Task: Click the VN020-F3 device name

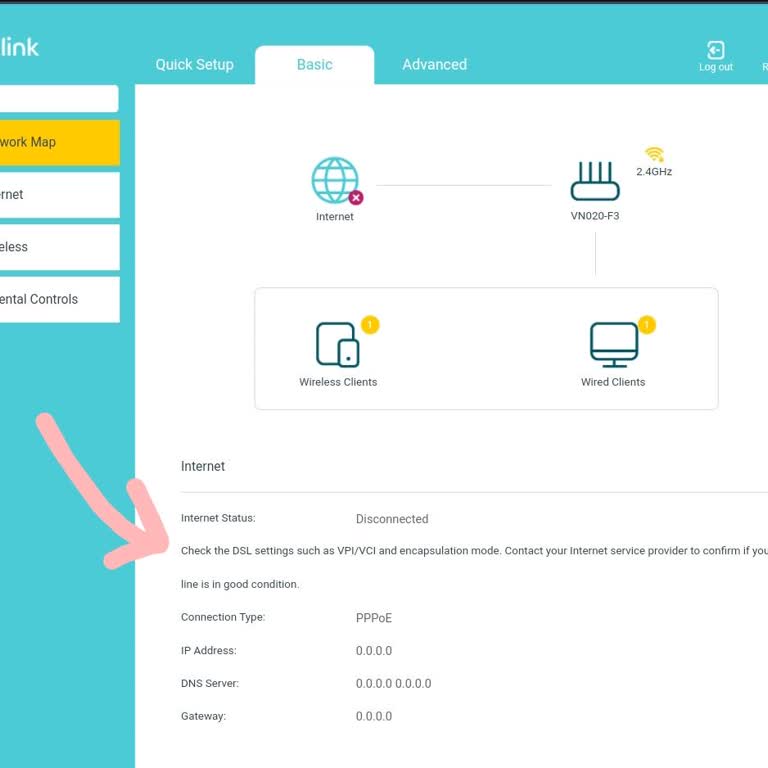Action: coord(595,216)
